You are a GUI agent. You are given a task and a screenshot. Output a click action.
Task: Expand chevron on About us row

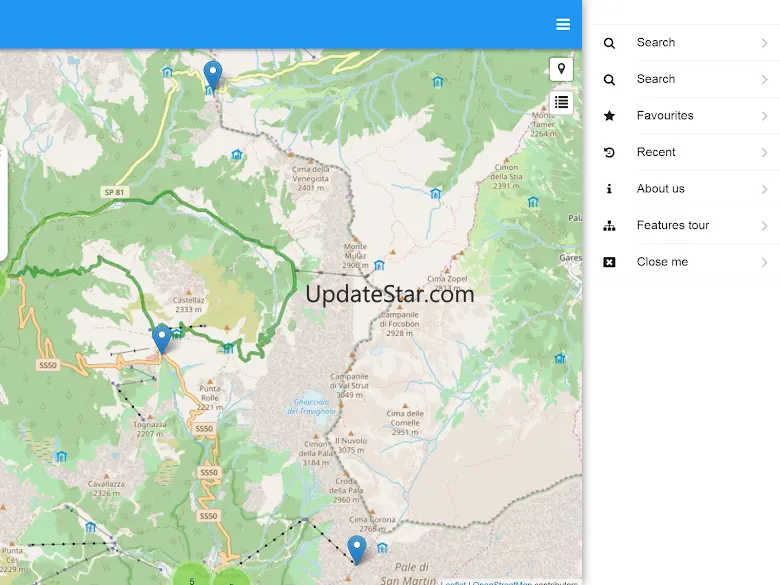[x=765, y=190]
